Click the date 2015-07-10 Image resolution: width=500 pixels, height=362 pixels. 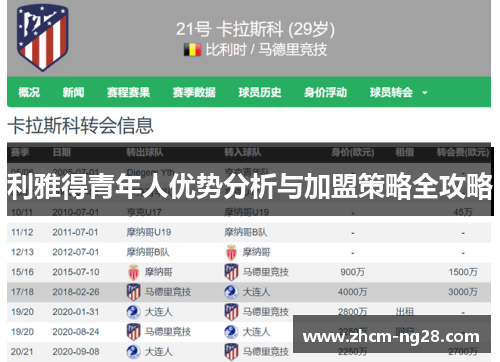point(76,272)
